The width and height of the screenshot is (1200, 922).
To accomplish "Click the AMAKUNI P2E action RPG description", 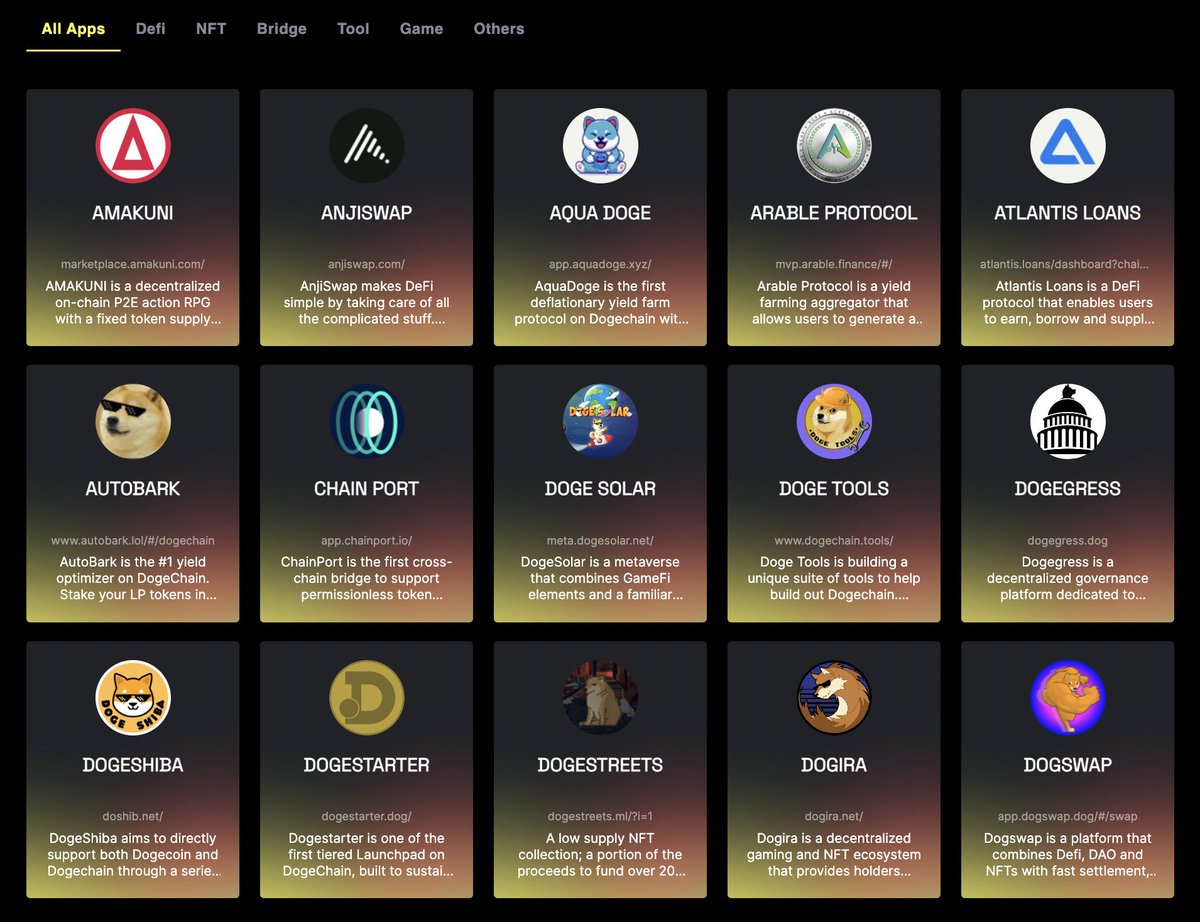I will 133,303.
